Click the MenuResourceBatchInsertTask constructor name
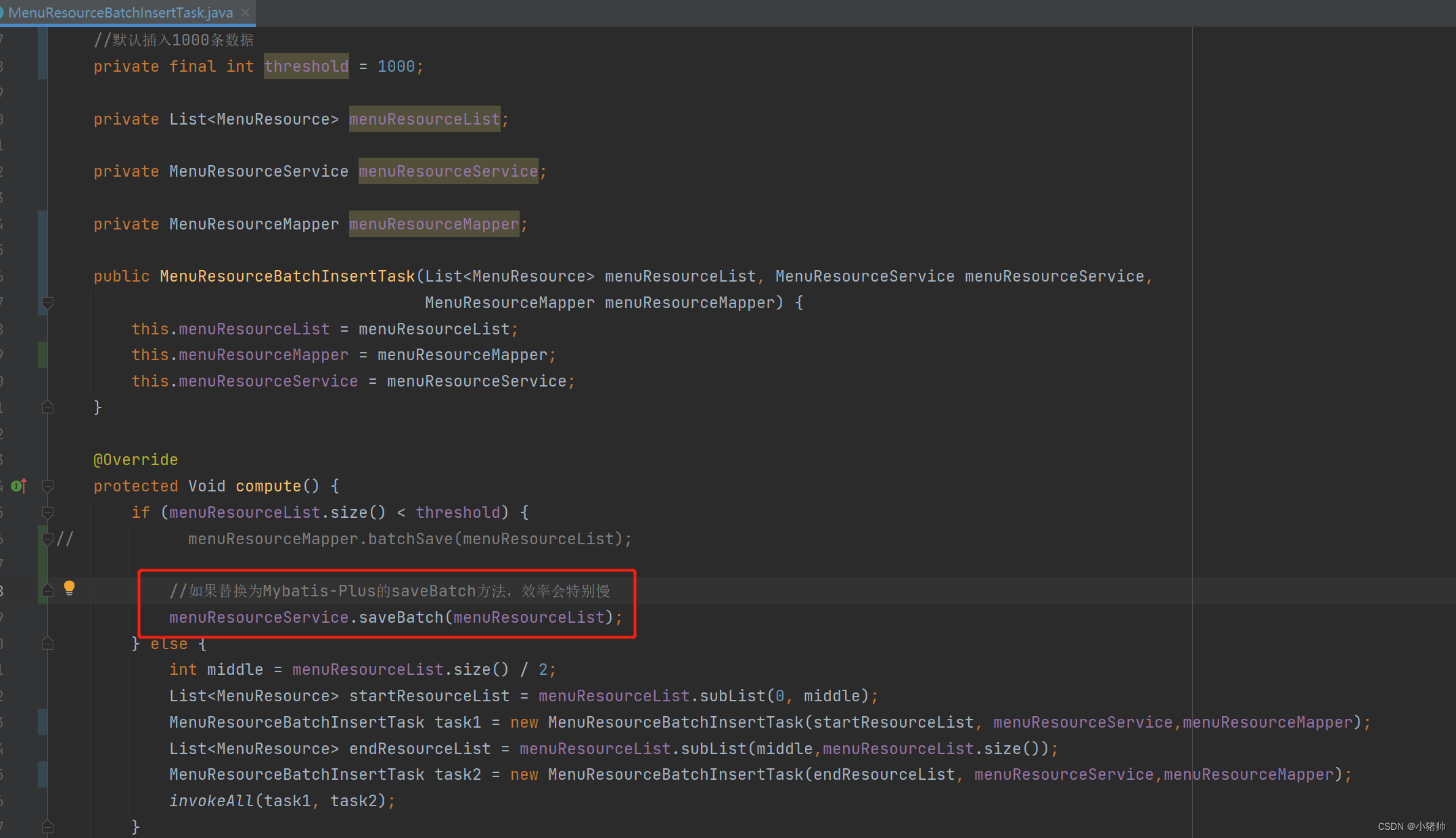 (287, 276)
